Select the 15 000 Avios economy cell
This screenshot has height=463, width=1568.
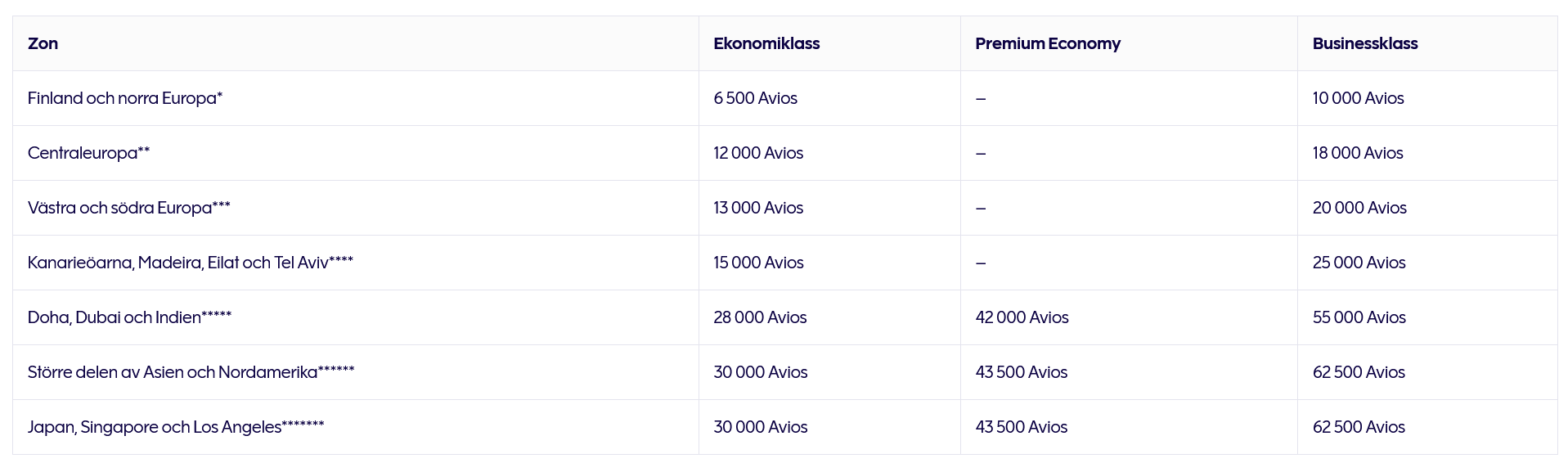coord(758,263)
